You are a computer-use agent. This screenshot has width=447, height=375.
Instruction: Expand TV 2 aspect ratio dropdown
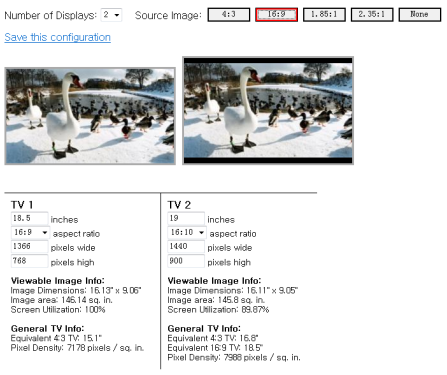pos(187,232)
